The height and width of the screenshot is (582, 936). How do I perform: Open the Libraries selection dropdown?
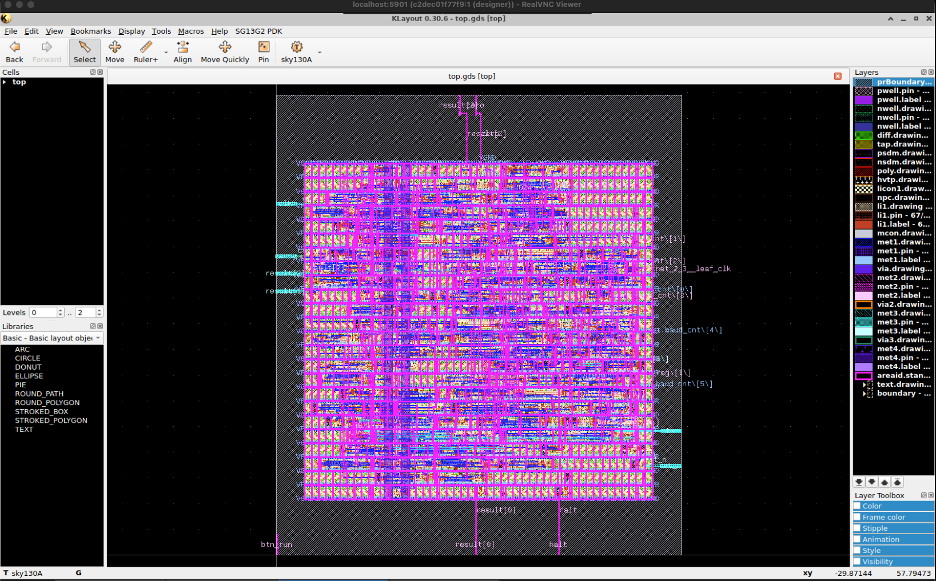52,338
